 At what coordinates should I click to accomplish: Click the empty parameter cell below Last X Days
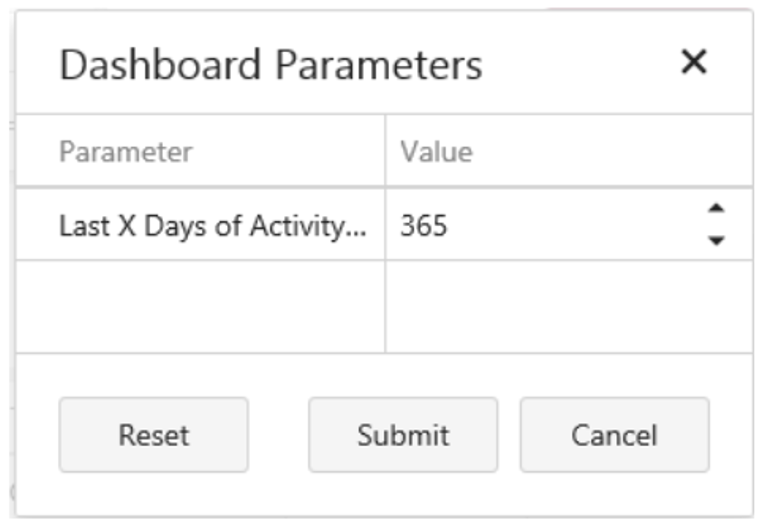click(x=200, y=307)
